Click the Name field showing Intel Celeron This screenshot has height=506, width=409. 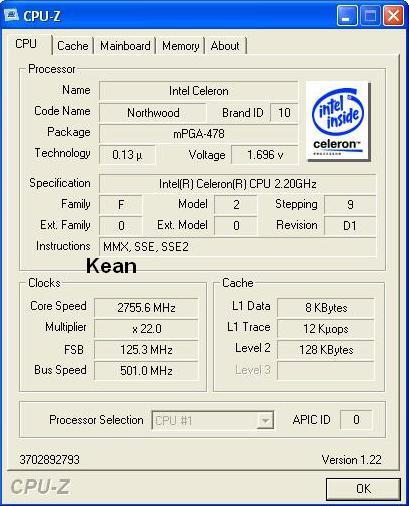(199, 91)
